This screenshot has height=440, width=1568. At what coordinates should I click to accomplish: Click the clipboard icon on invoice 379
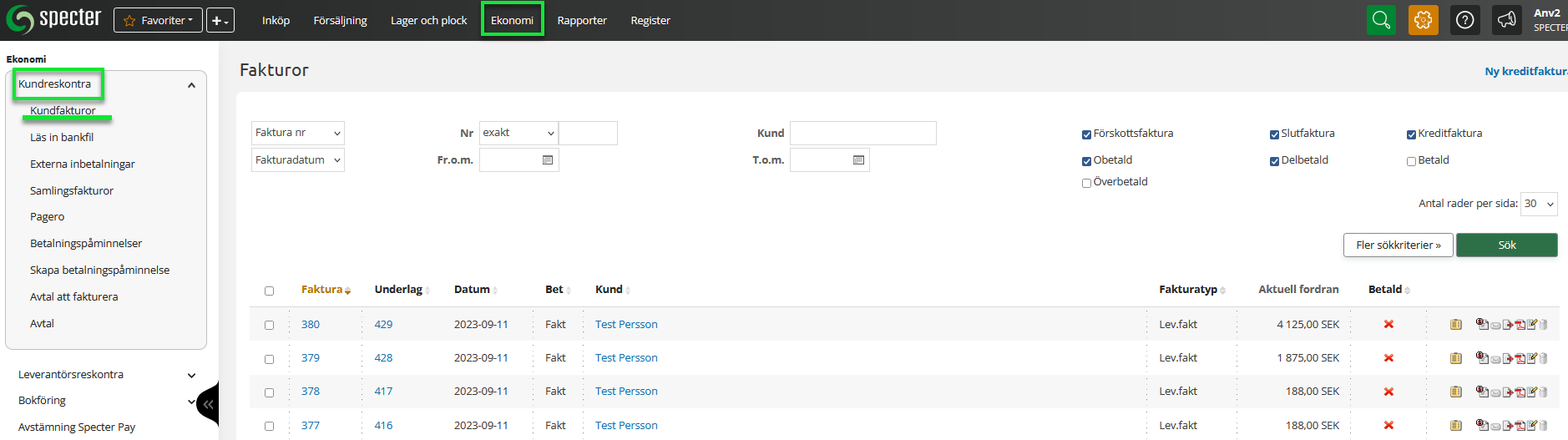point(1455,358)
